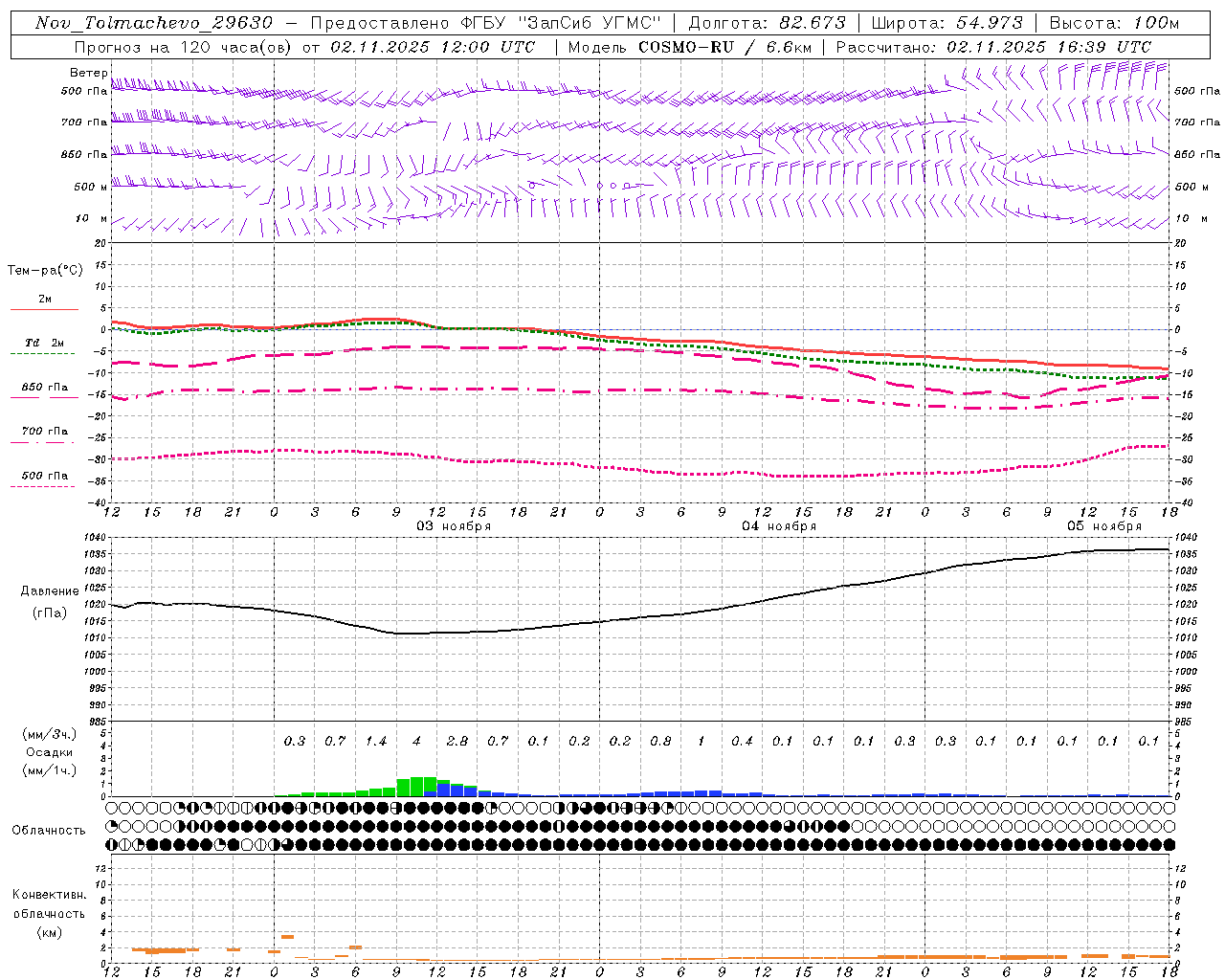This screenshot has height=980, width=1225.
Task: Click the Давление pressure panel label
Action: [50, 591]
